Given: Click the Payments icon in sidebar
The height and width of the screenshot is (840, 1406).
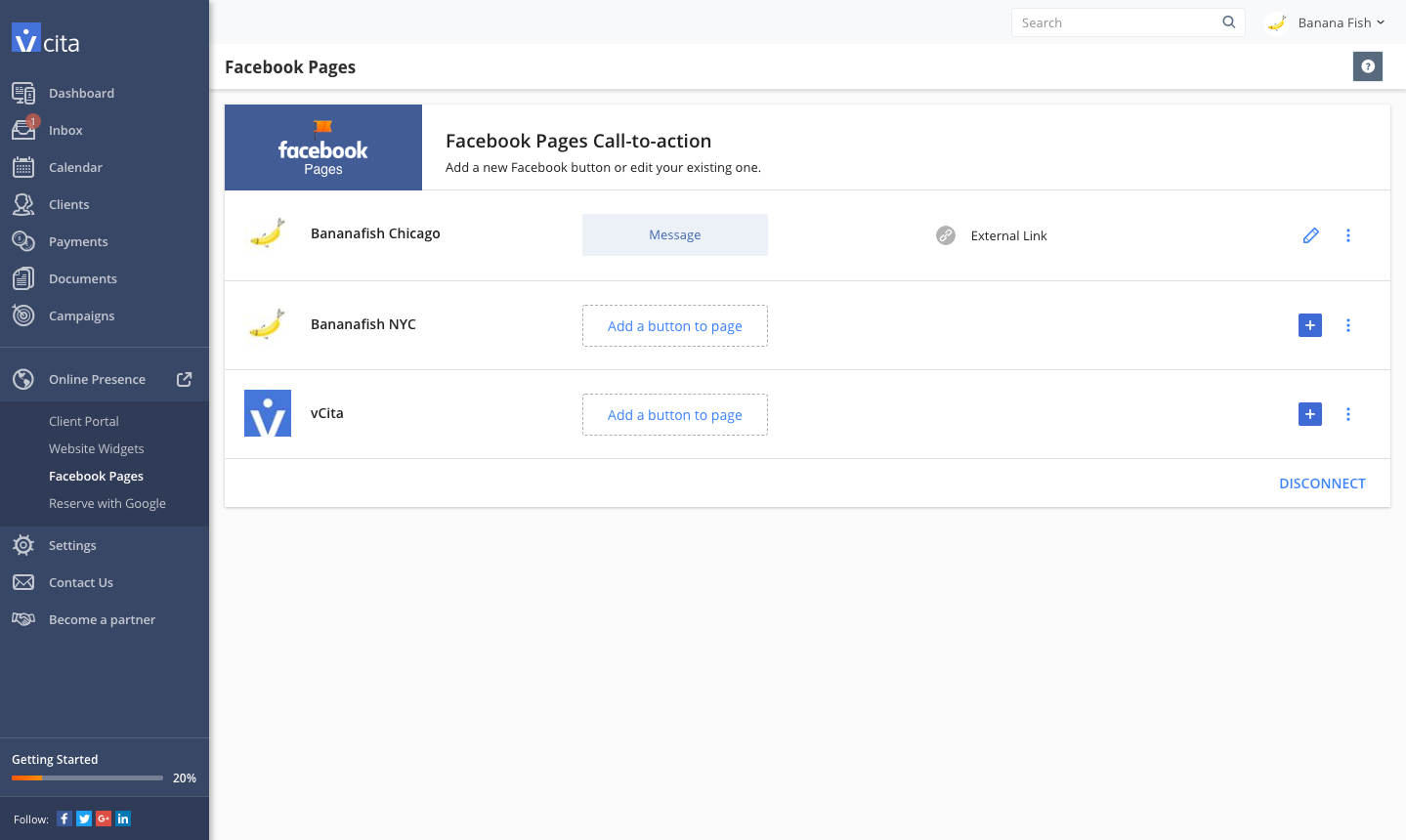Looking at the screenshot, I should coord(23,241).
